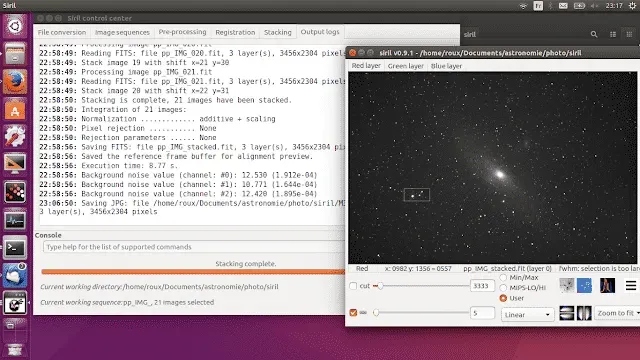The width and height of the screenshot is (640, 360).
Task: Click 'Stacking complete.' status text
Action: tap(246, 264)
